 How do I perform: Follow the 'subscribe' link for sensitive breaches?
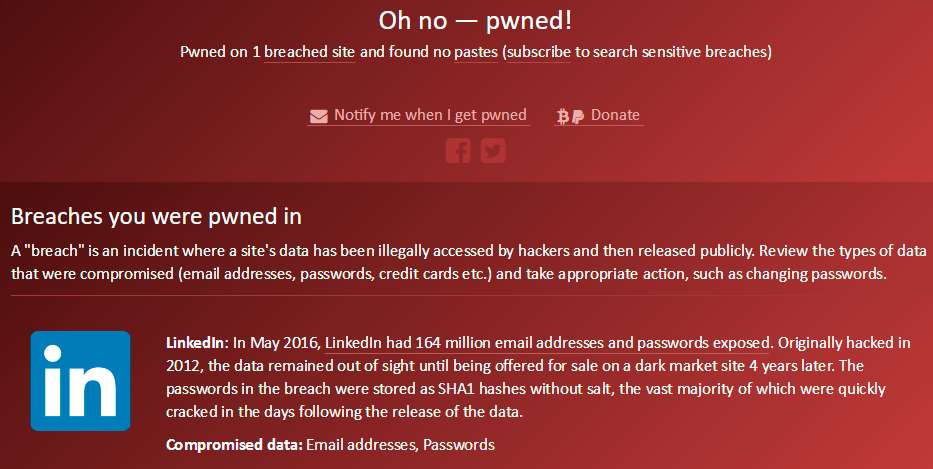click(x=539, y=52)
